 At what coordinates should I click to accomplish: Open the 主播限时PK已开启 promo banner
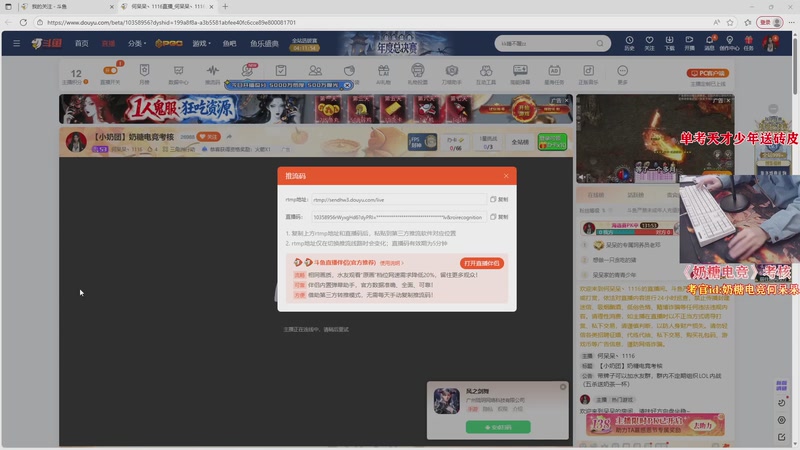tap(656, 424)
